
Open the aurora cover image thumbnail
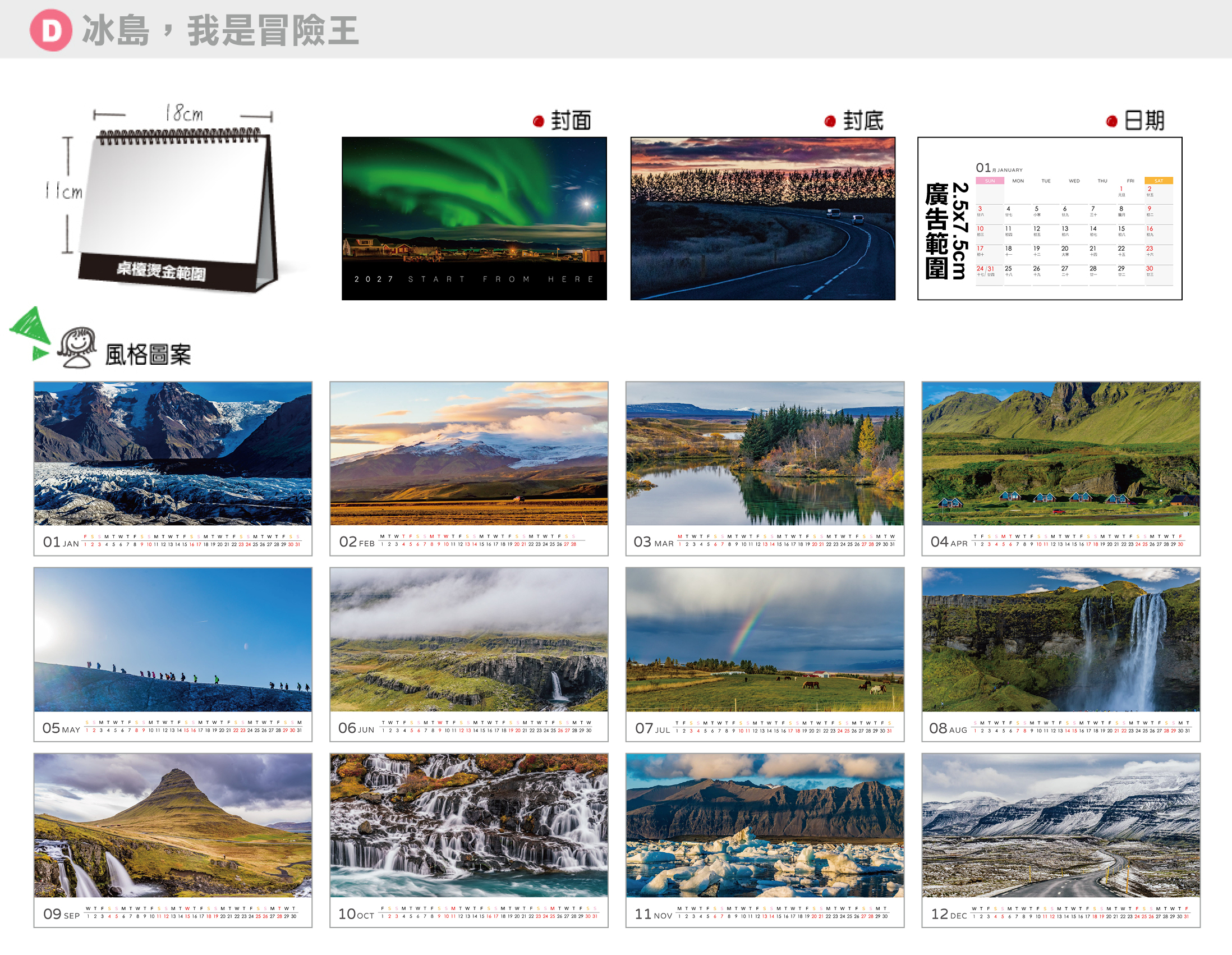[x=475, y=218]
